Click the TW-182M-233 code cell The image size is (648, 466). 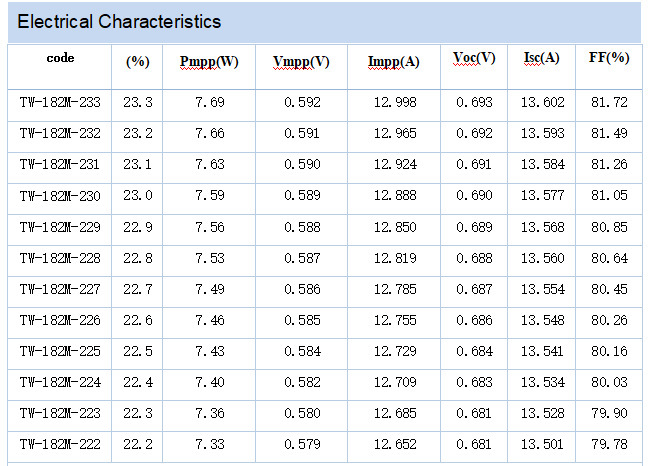[x=60, y=102]
